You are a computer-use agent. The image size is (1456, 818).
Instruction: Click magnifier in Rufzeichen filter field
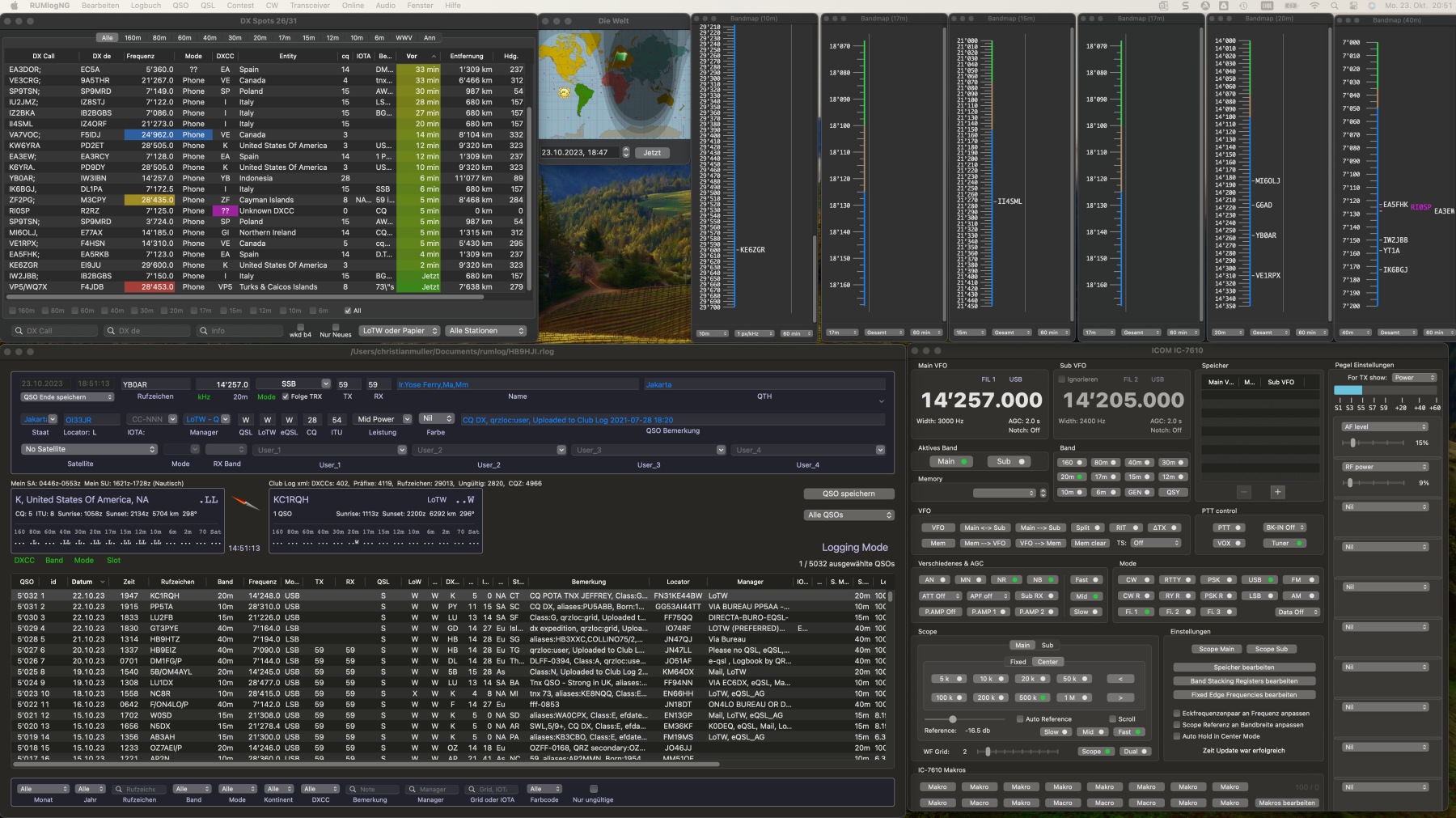click(x=119, y=789)
